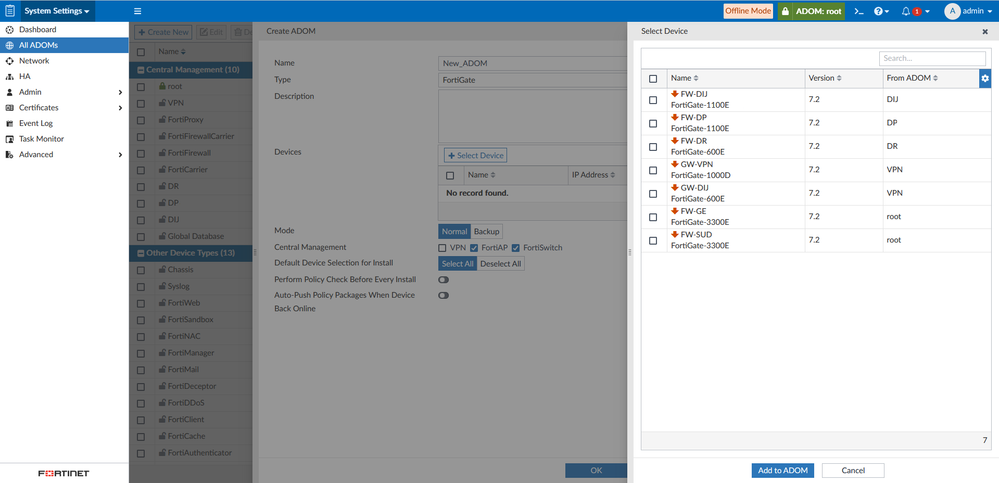Viewport: 999px width, 483px height.
Task: Toggle Auto-Push Policy Packages switch
Action: tap(443, 295)
